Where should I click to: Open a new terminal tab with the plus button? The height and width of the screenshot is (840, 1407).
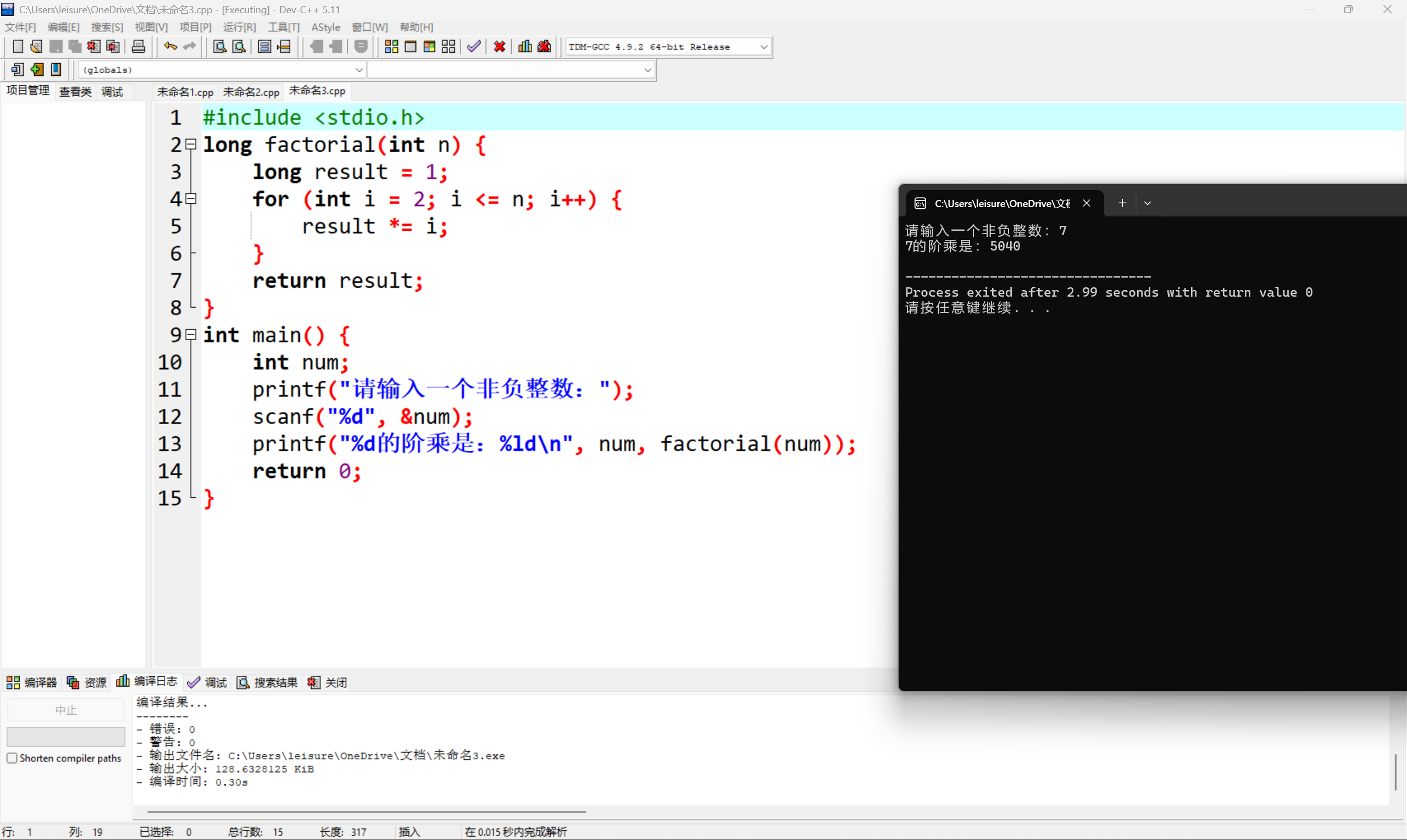point(1123,203)
